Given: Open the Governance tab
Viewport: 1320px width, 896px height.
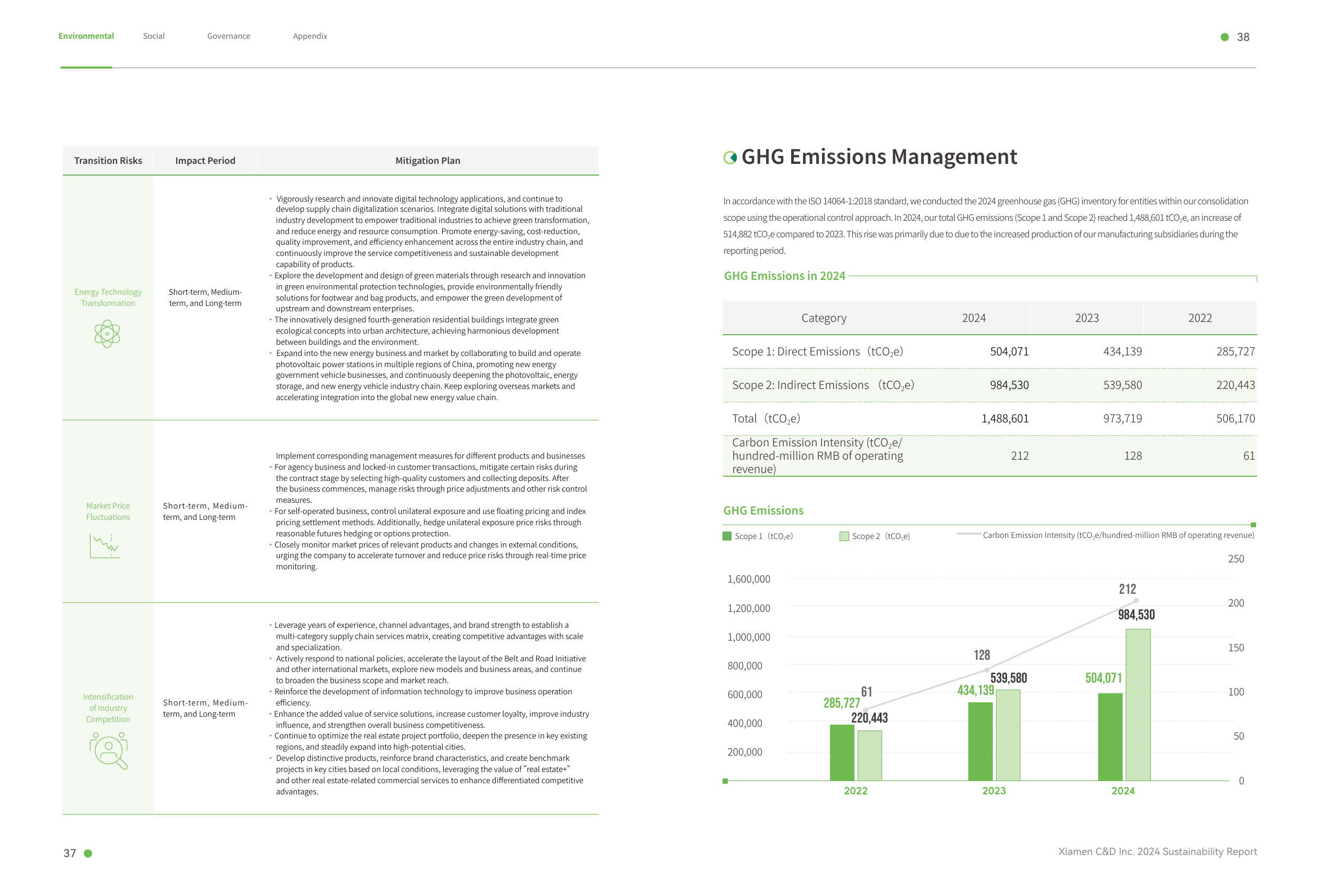Looking at the screenshot, I should coord(229,36).
